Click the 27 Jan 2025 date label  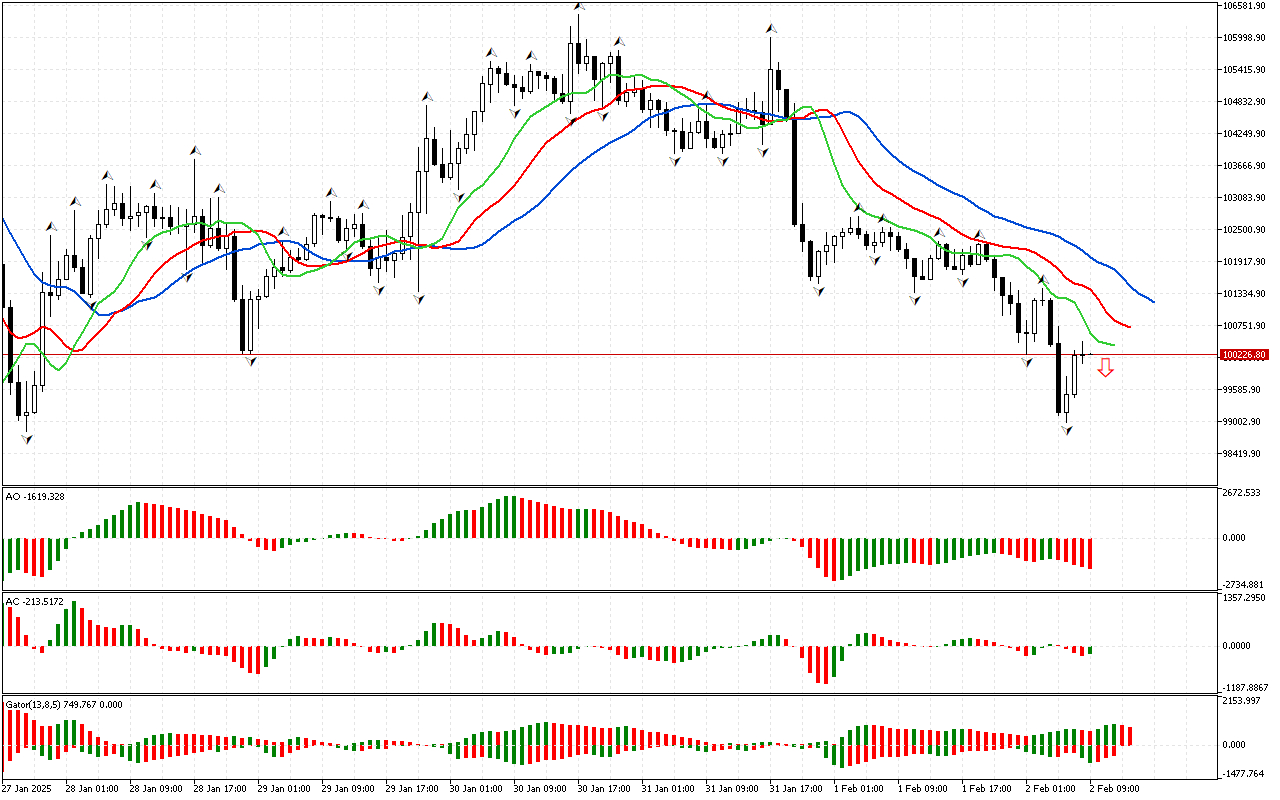(27, 788)
